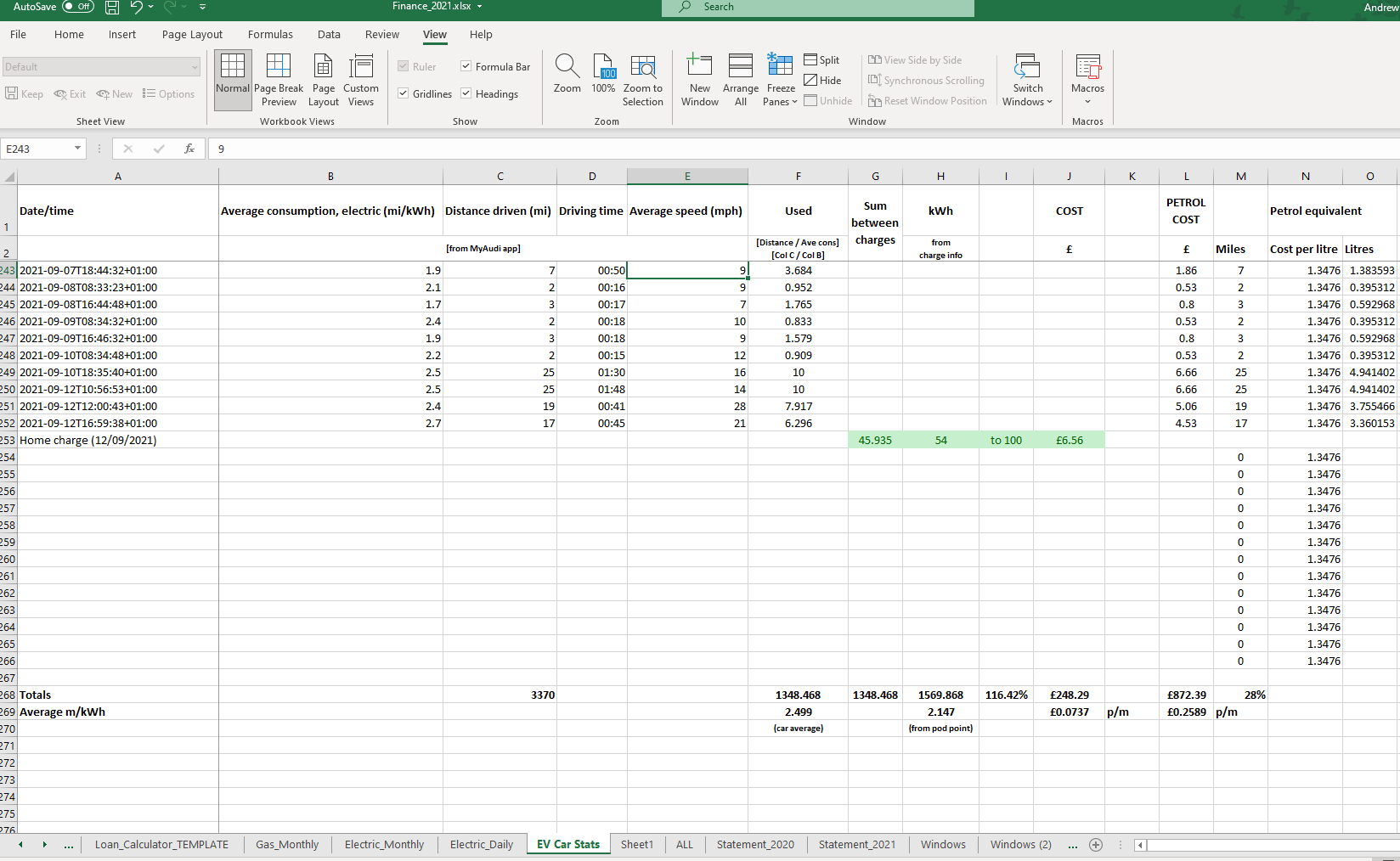This screenshot has width=1400, height=861.
Task: Set zoom to 100%
Action: point(603,73)
